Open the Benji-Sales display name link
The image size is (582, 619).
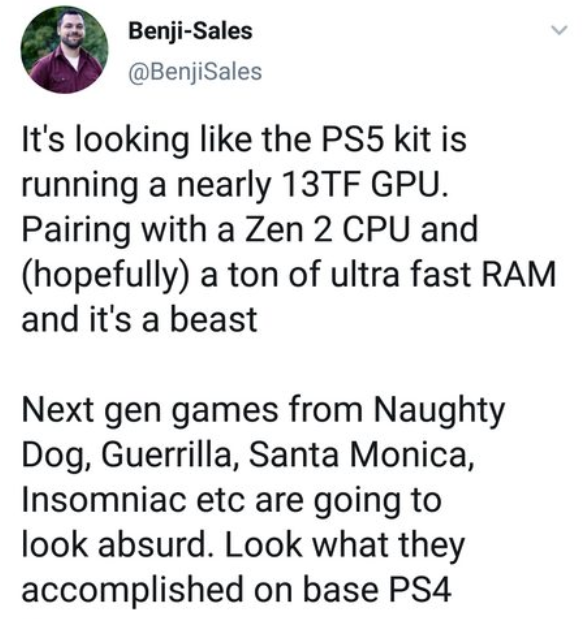coord(190,32)
